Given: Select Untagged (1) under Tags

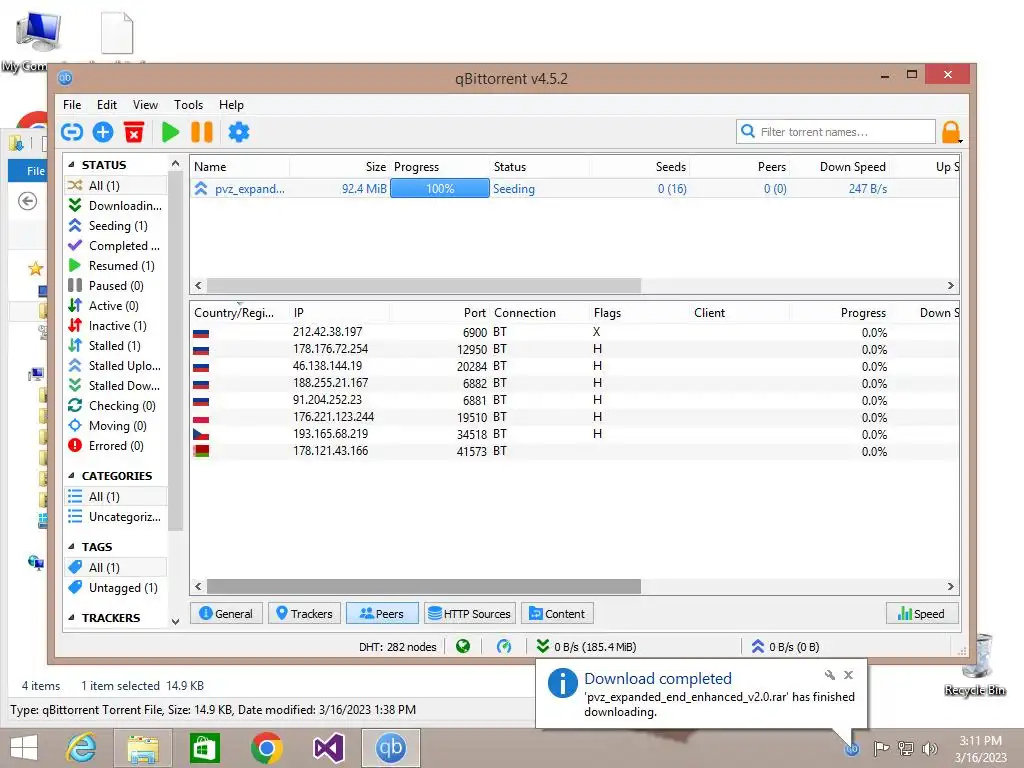Looking at the screenshot, I should click(116, 588).
